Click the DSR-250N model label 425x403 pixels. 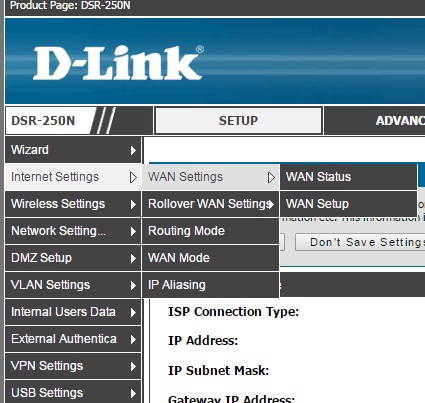pyautogui.click(x=43, y=121)
